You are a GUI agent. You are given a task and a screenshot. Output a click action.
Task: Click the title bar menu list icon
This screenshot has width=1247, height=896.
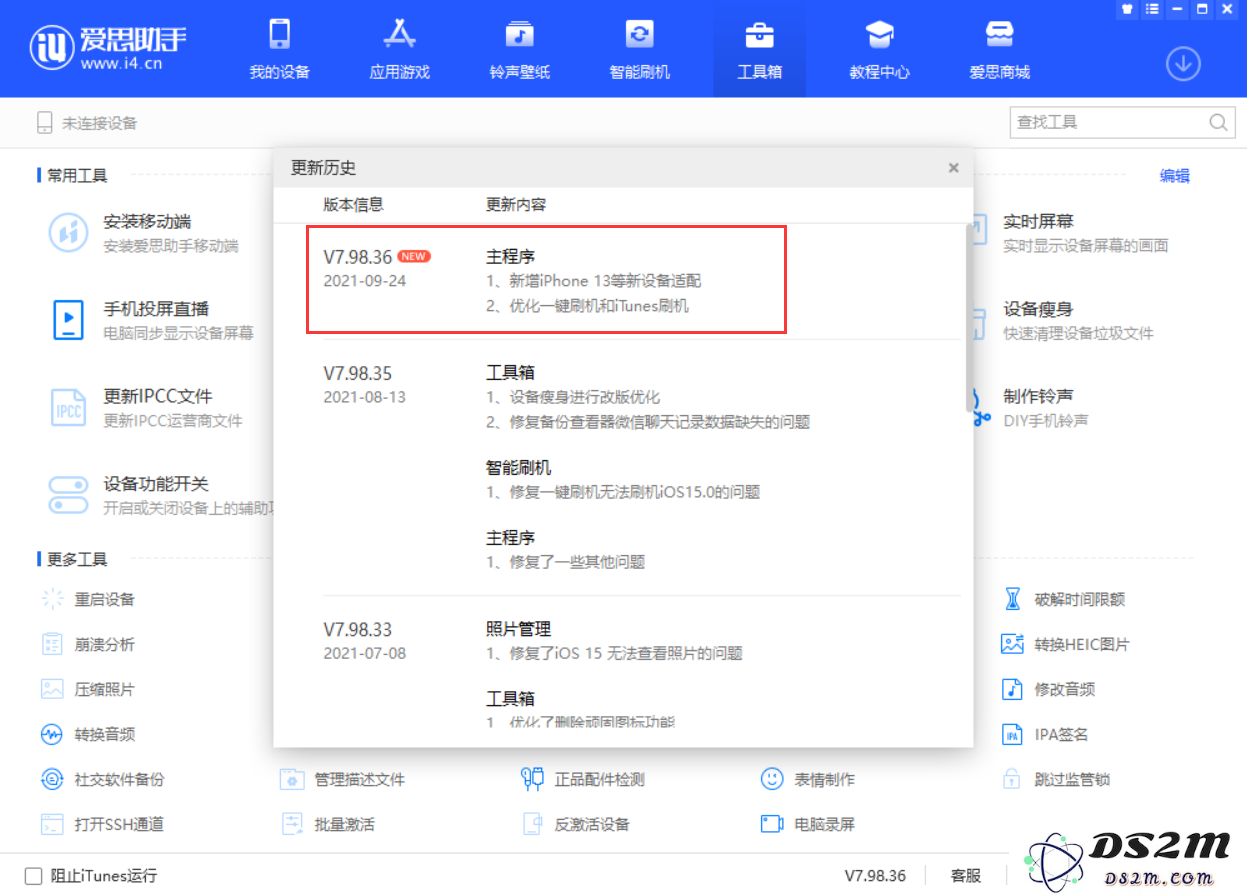[1152, 9]
